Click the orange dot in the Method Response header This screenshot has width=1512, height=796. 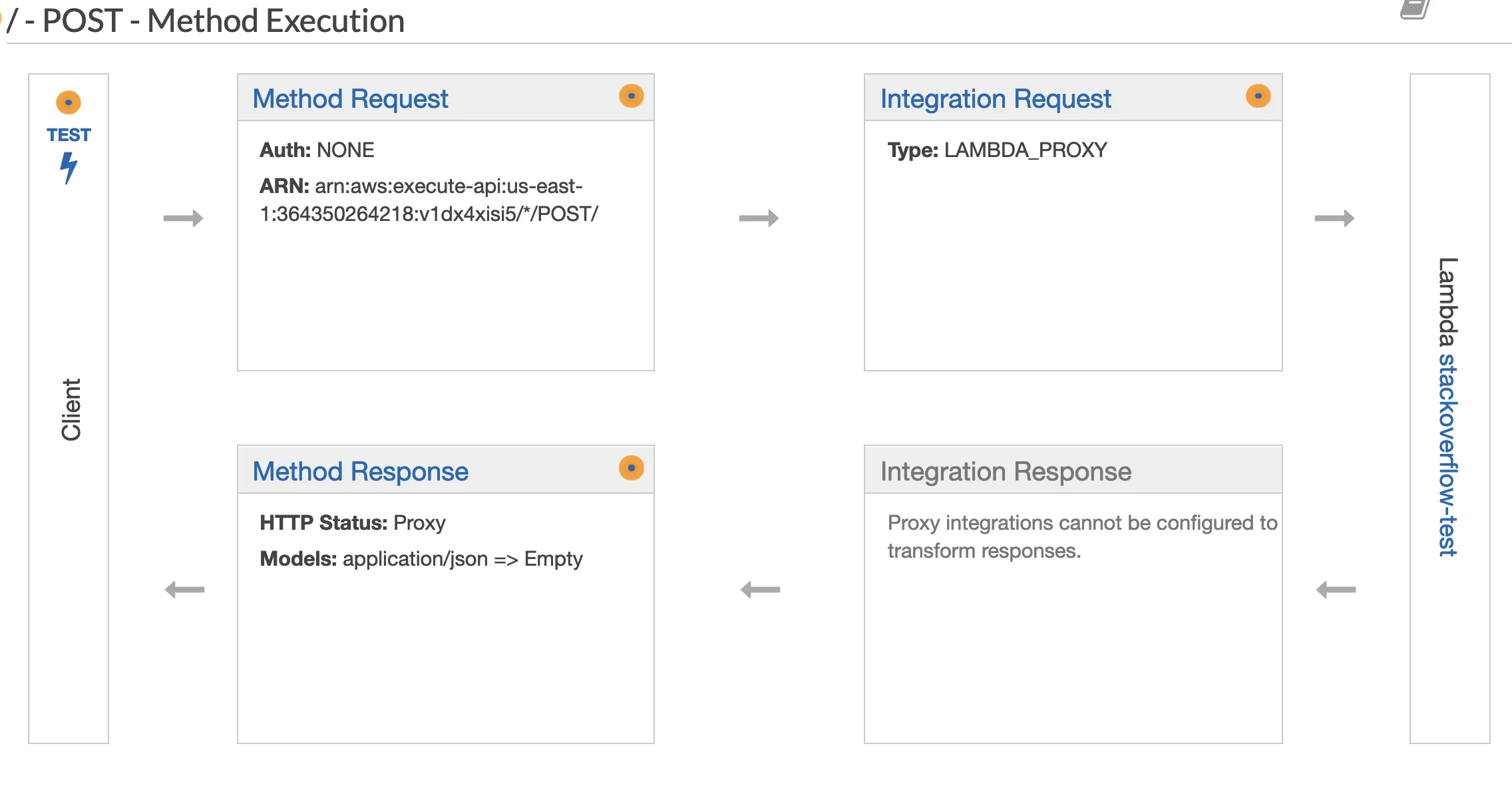[631, 468]
